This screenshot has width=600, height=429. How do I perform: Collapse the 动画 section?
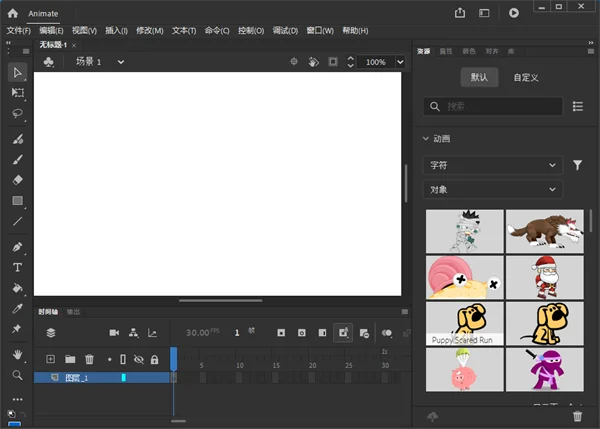pyautogui.click(x=426, y=139)
